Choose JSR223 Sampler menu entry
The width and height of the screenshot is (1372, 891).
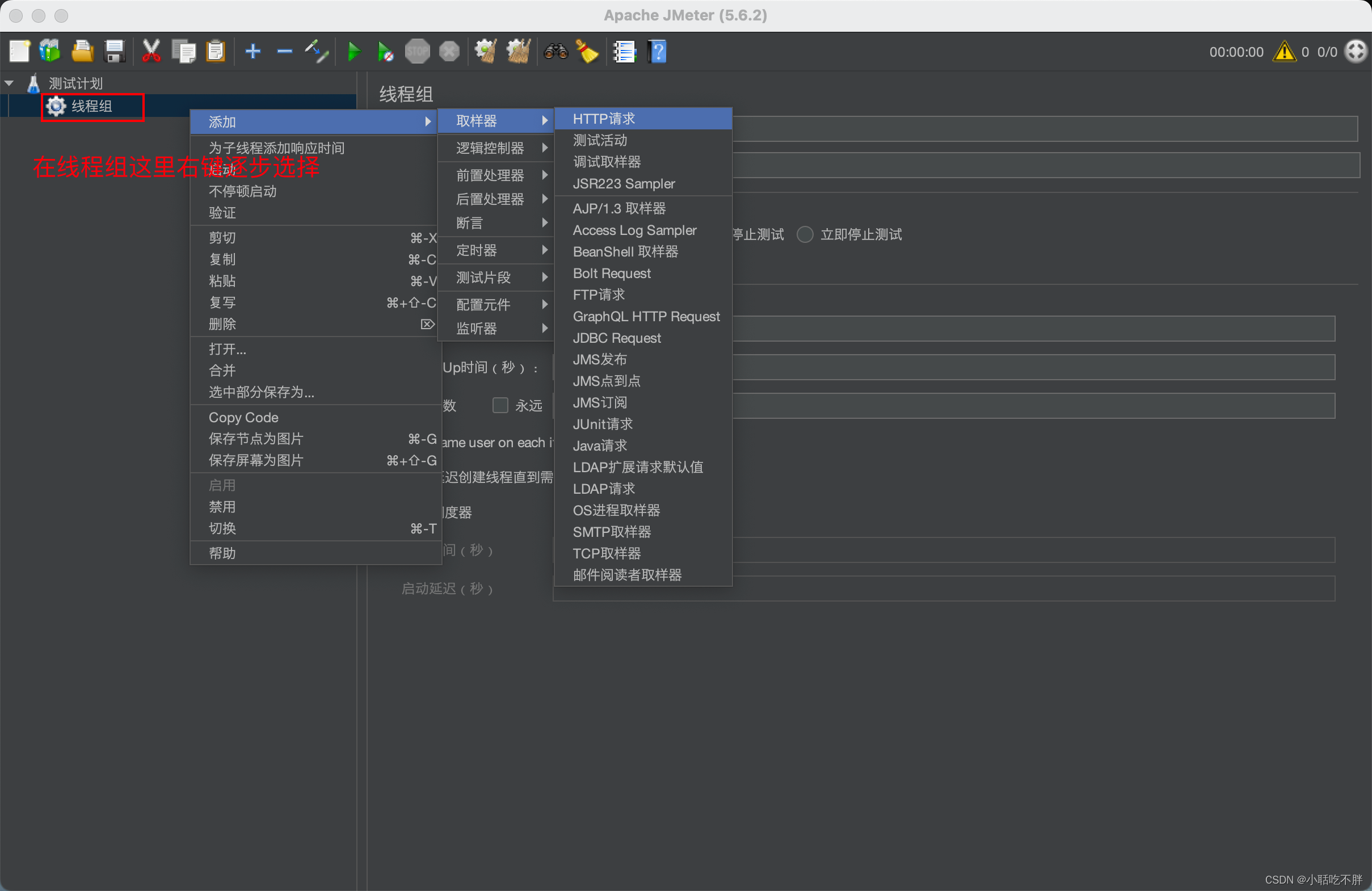click(x=643, y=183)
